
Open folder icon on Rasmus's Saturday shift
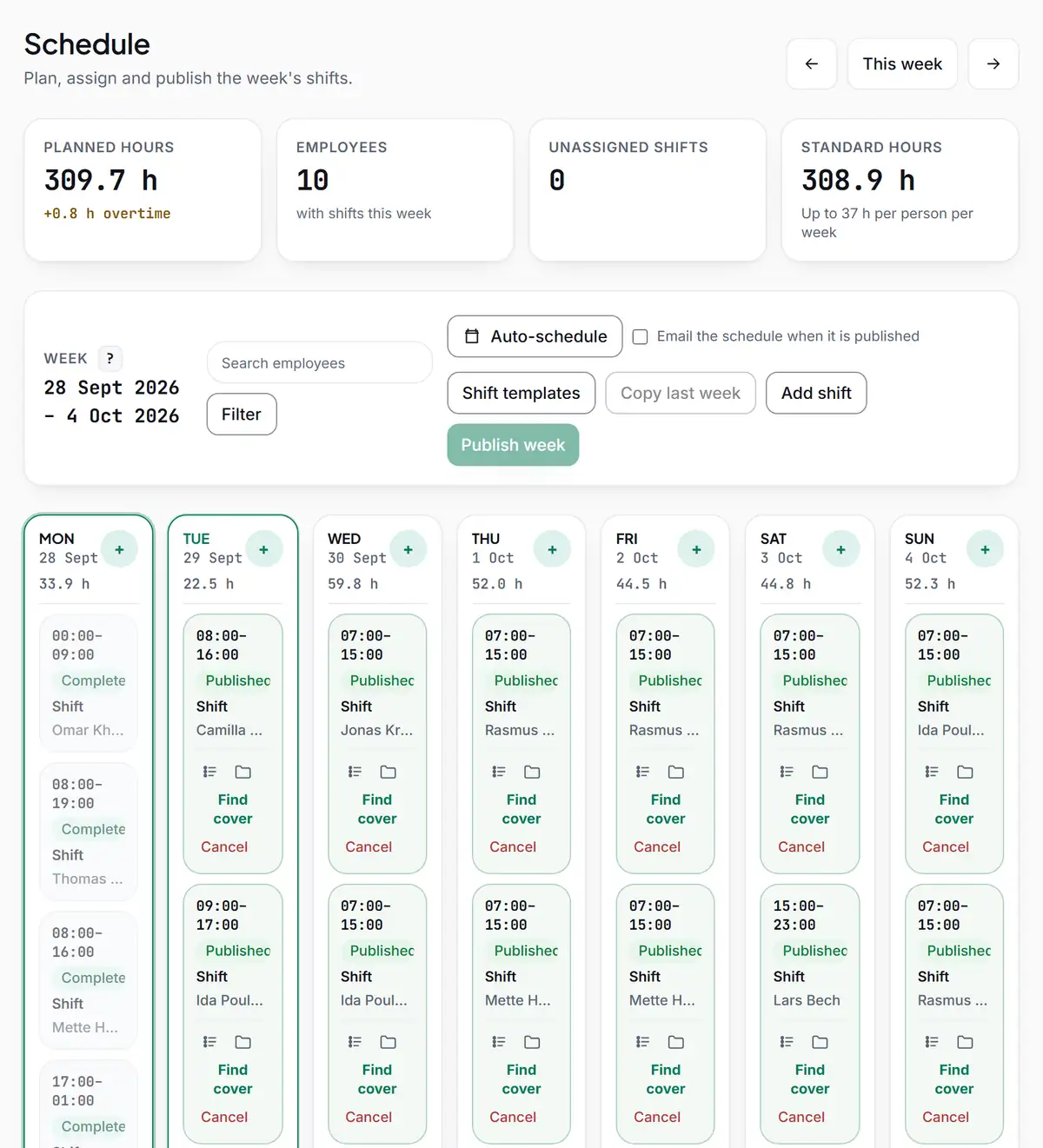click(x=820, y=772)
